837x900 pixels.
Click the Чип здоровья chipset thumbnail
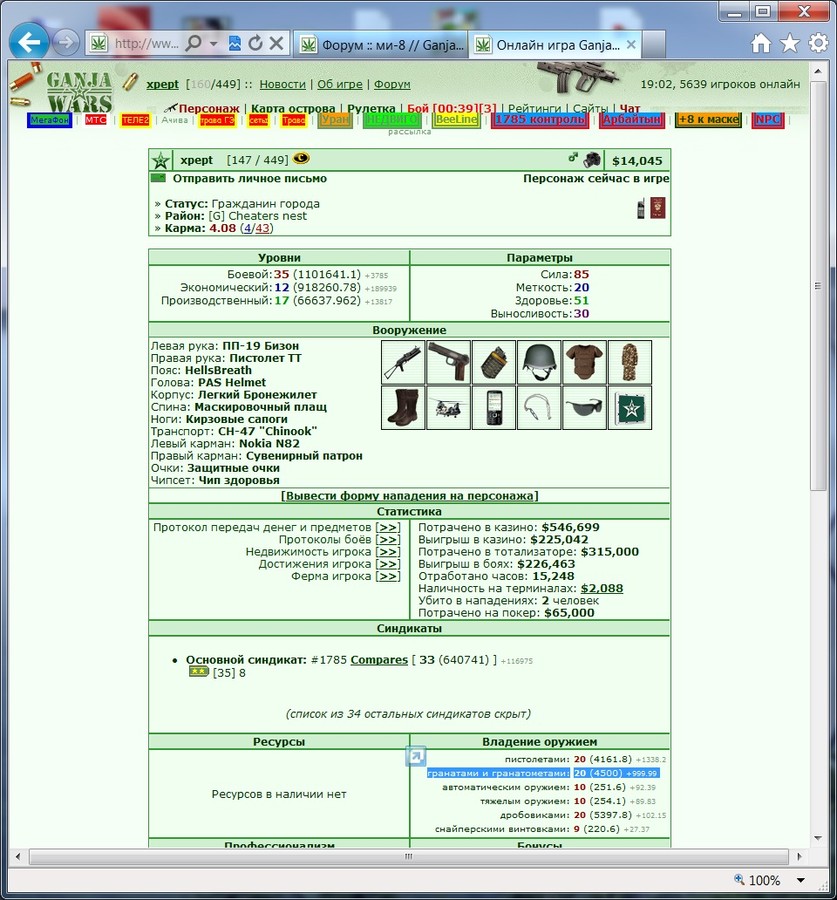click(x=630, y=408)
